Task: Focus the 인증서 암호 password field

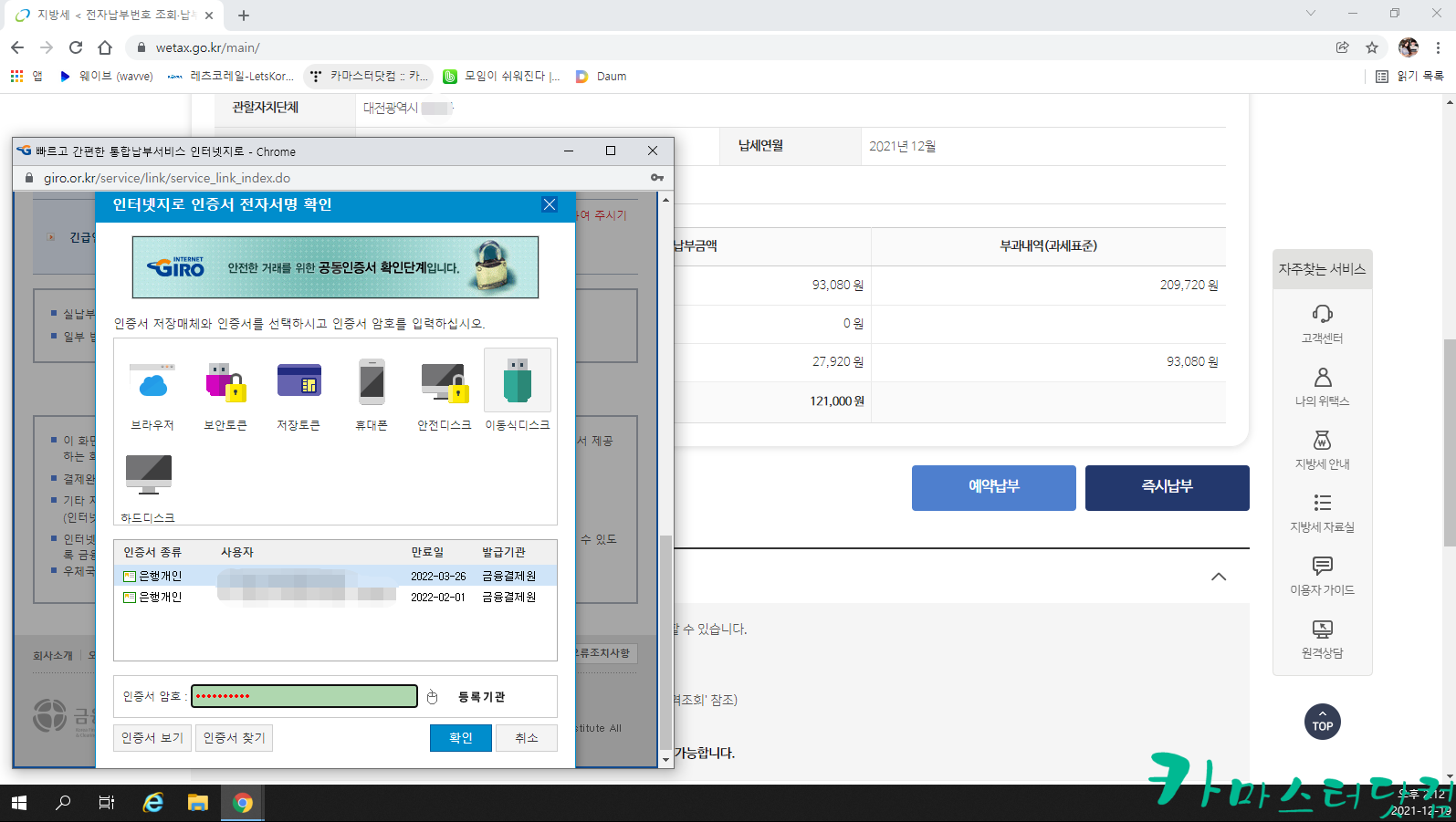Action: point(304,696)
